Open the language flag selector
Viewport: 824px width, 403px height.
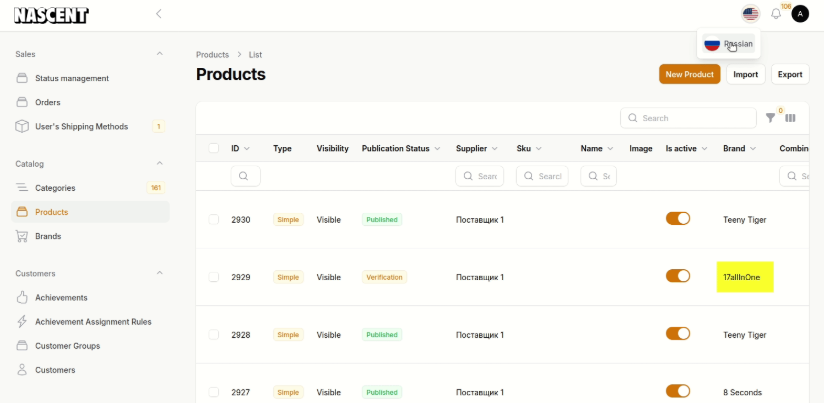[750, 14]
